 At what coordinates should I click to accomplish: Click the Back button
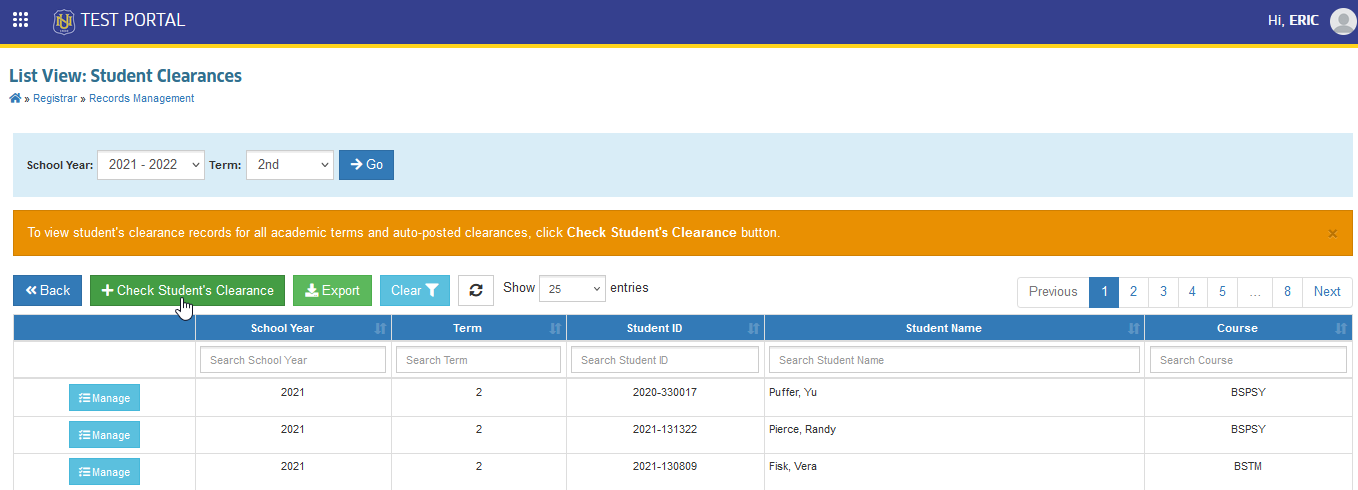coord(48,291)
